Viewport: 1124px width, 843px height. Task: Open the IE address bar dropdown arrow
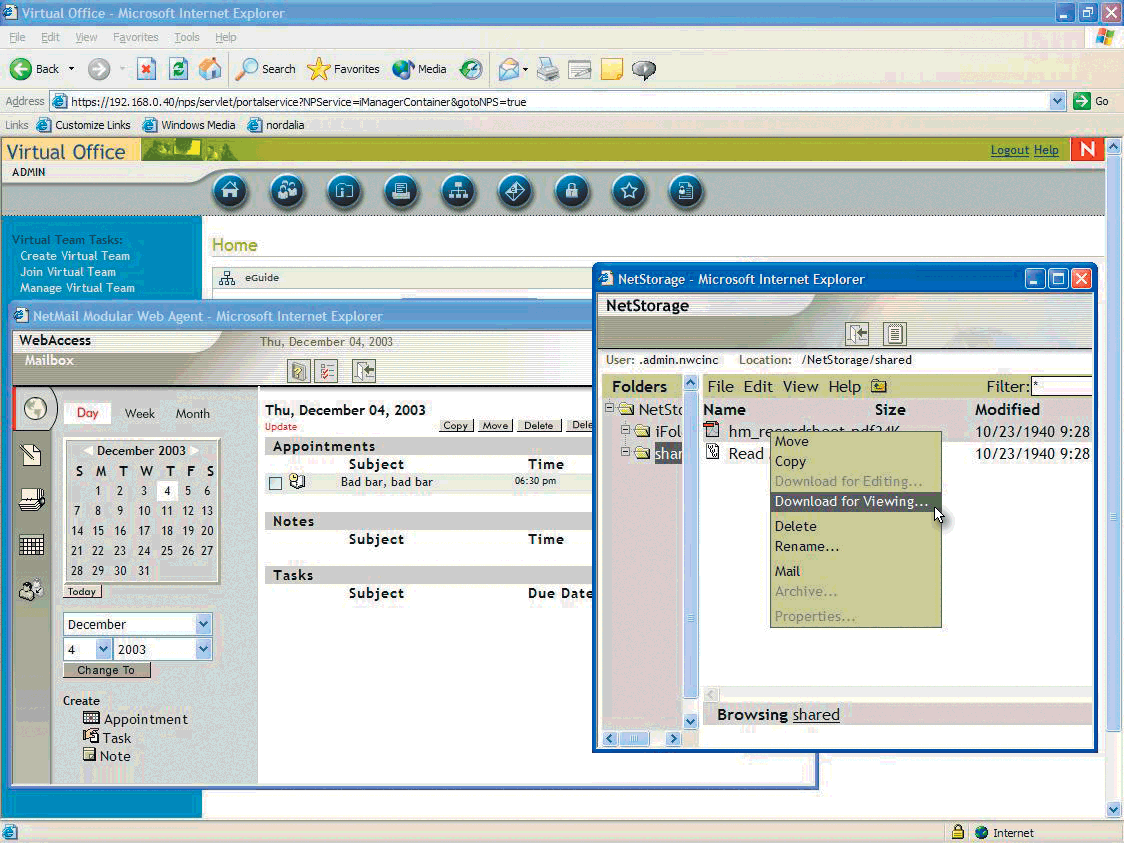[1057, 101]
